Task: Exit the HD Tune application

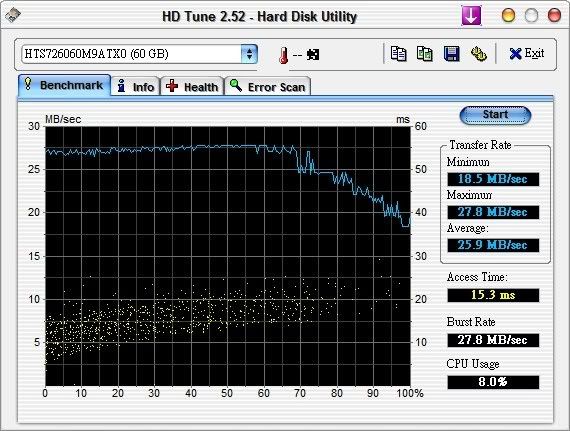Action: click(x=526, y=54)
